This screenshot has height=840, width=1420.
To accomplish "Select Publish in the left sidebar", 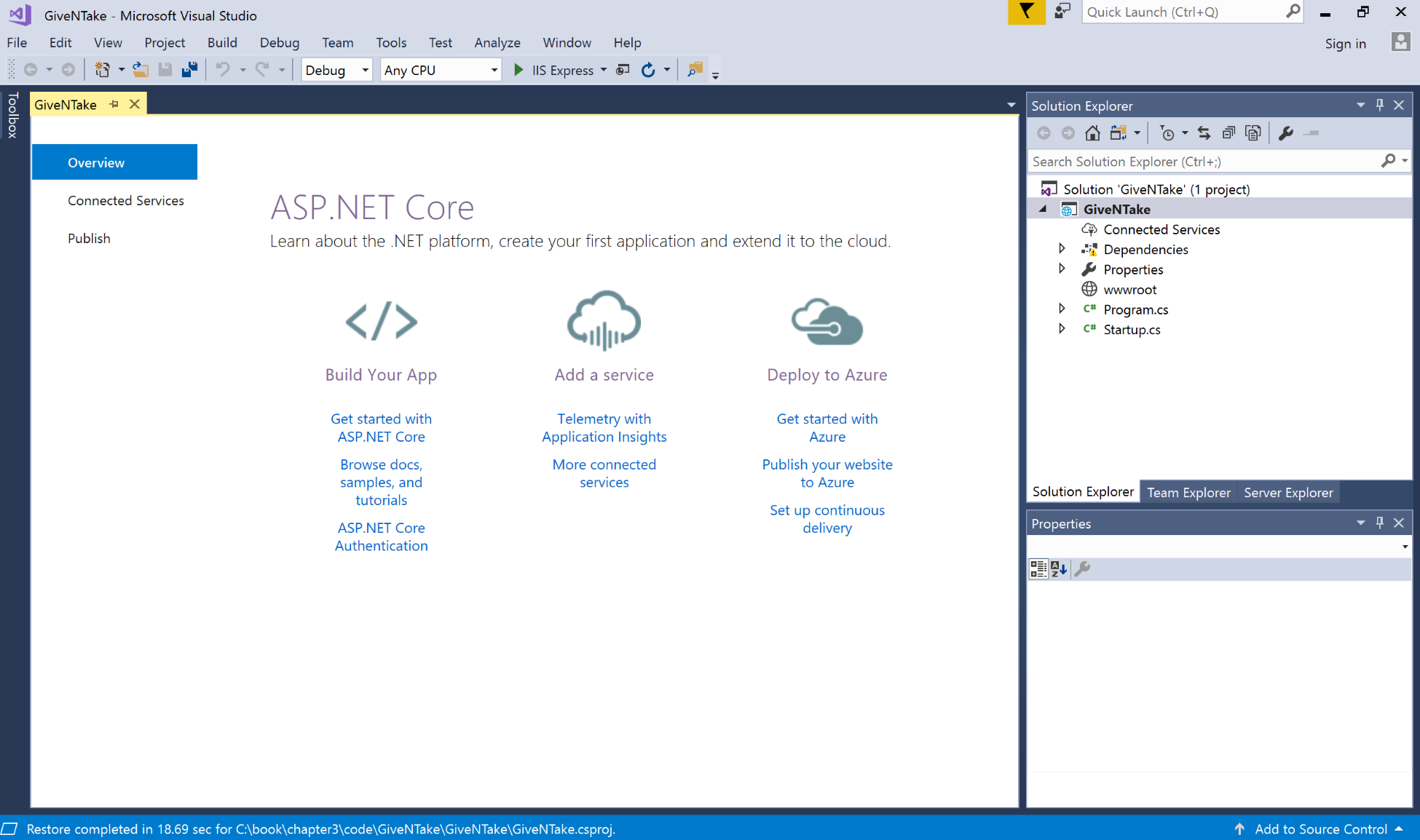I will point(89,238).
